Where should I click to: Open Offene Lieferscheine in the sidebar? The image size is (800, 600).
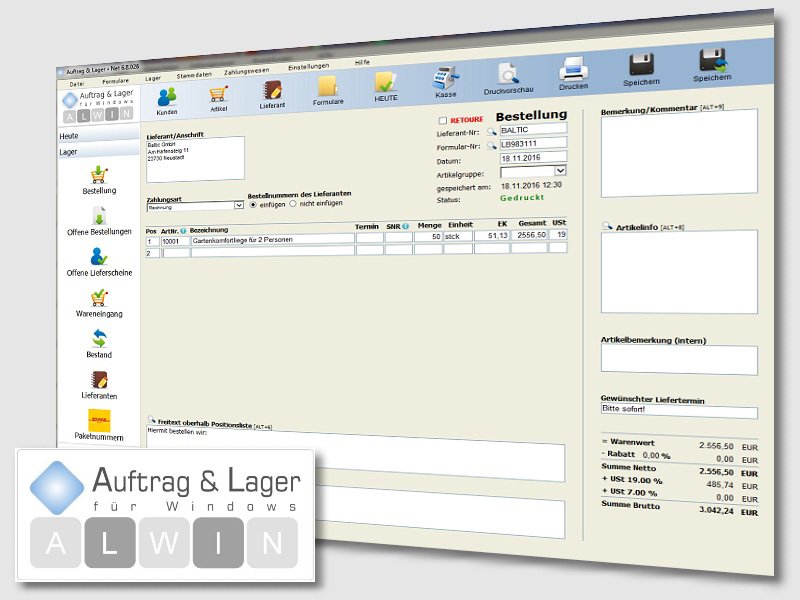[99, 262]
